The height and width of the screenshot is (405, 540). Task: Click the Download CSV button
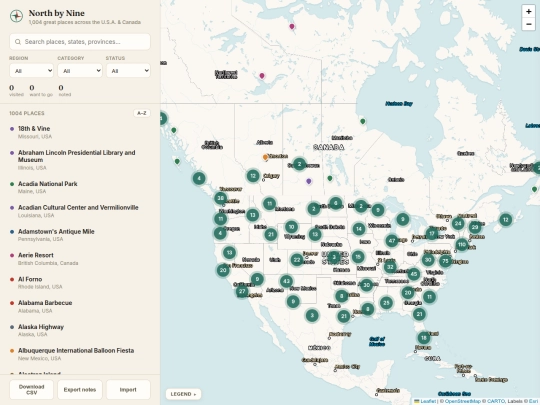[x=31, y=390]
